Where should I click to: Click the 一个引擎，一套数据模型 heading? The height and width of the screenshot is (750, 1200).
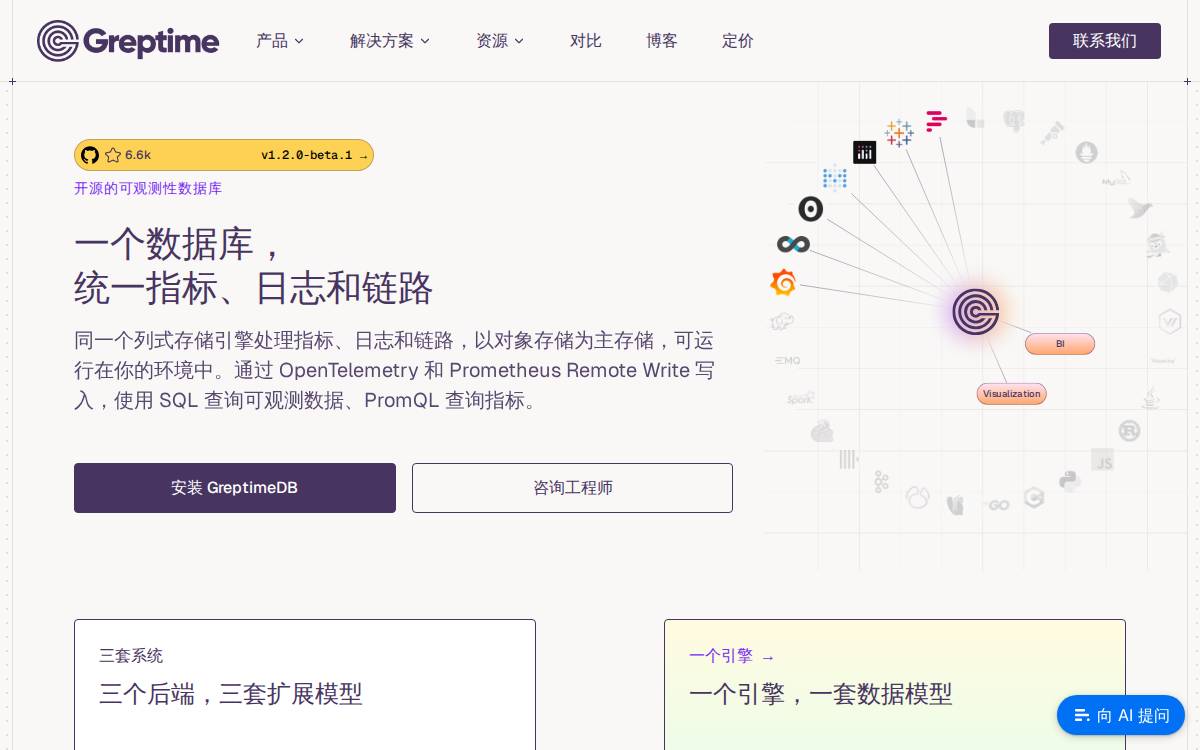(x=821, y=694)
